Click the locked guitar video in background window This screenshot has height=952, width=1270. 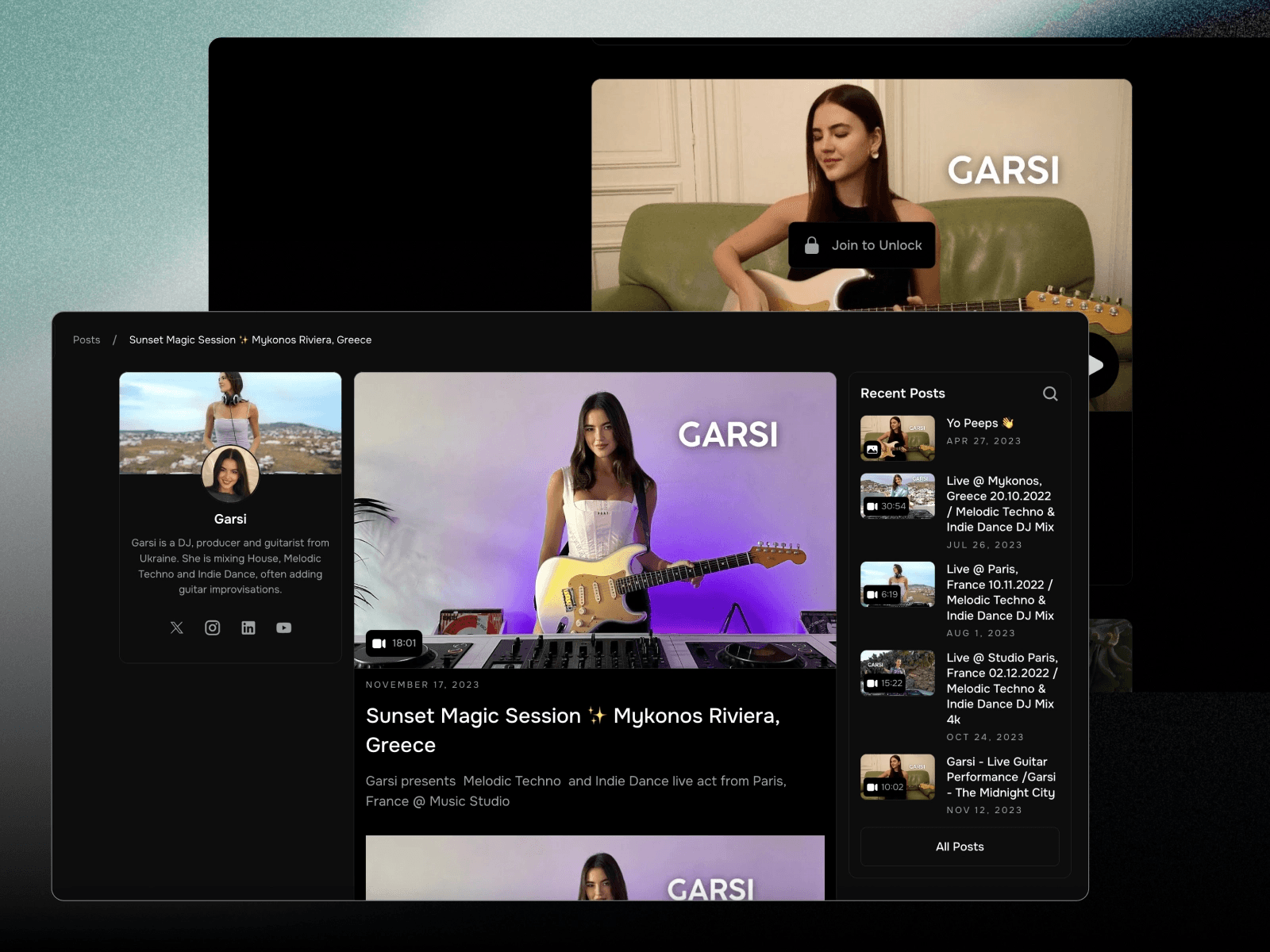(861, 194)
